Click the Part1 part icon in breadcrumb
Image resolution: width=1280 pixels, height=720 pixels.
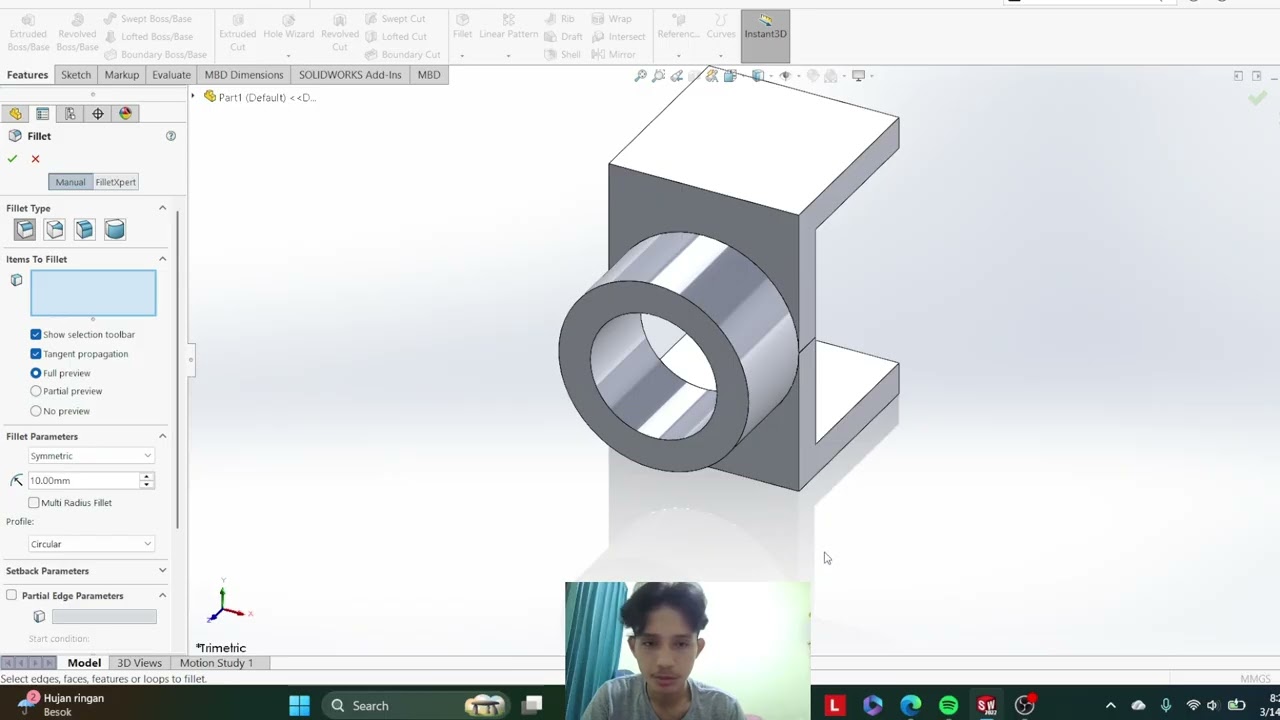[209, 97]
